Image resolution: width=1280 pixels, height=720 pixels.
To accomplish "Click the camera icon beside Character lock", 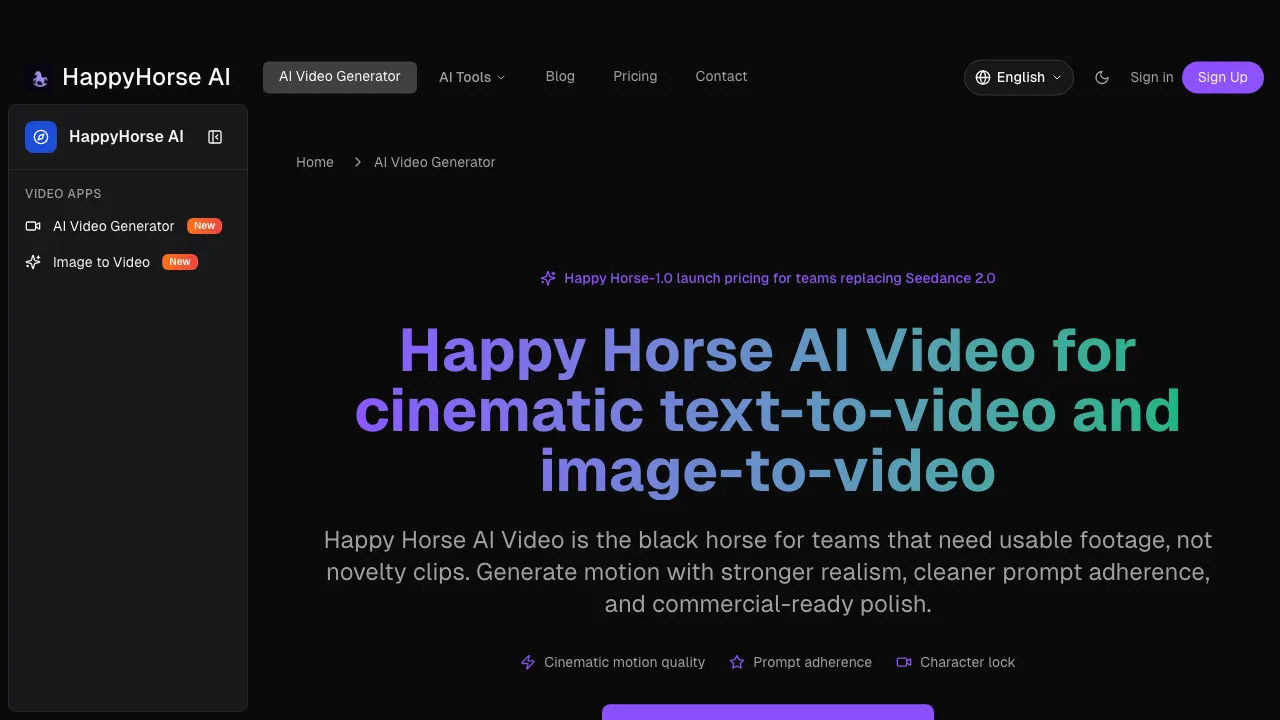I will pos(903,662).
